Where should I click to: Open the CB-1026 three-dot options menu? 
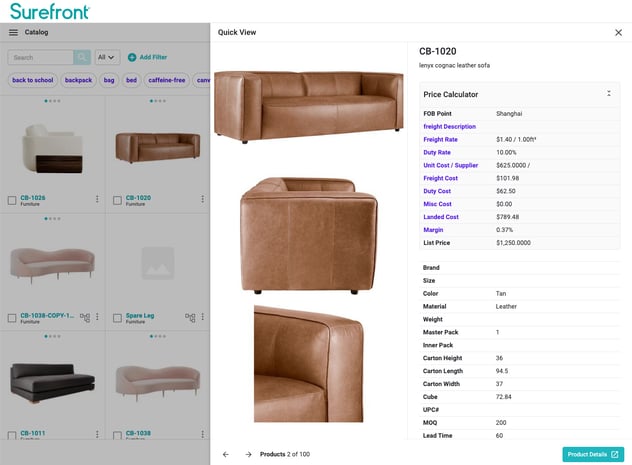coord(97,199)
